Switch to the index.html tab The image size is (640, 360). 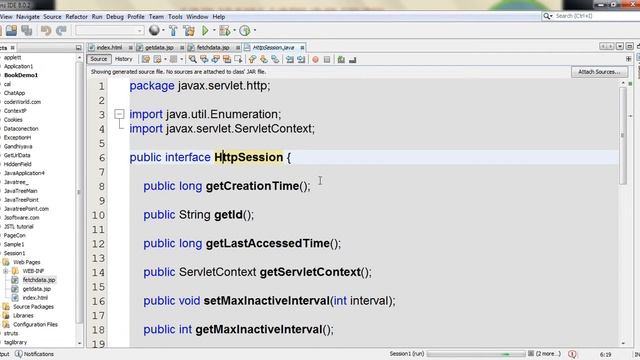tap(110, 48)
